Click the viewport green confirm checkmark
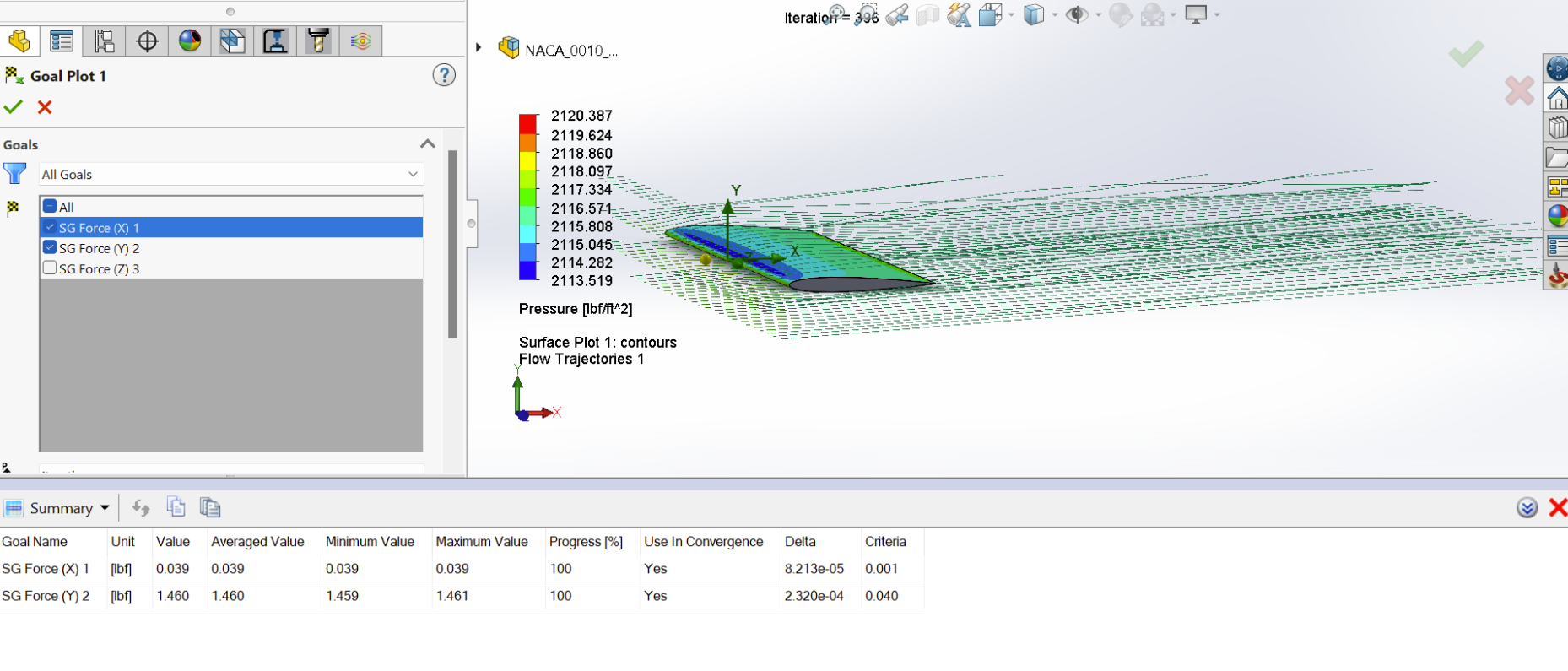The width and height of the screenshot is (1568, 671). 1466,53
